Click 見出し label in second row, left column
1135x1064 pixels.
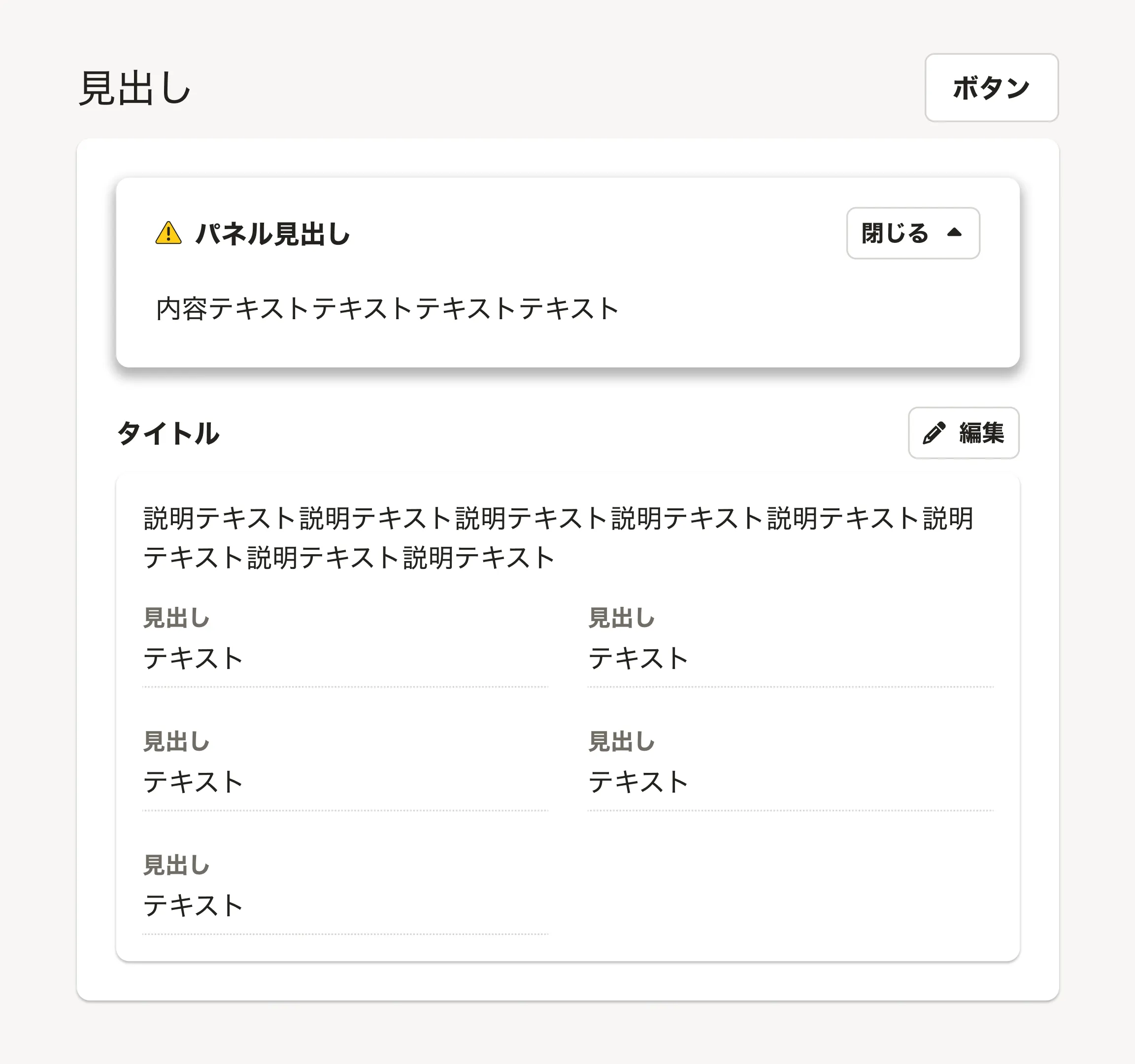pyautogui.click(x=176, y=741)
